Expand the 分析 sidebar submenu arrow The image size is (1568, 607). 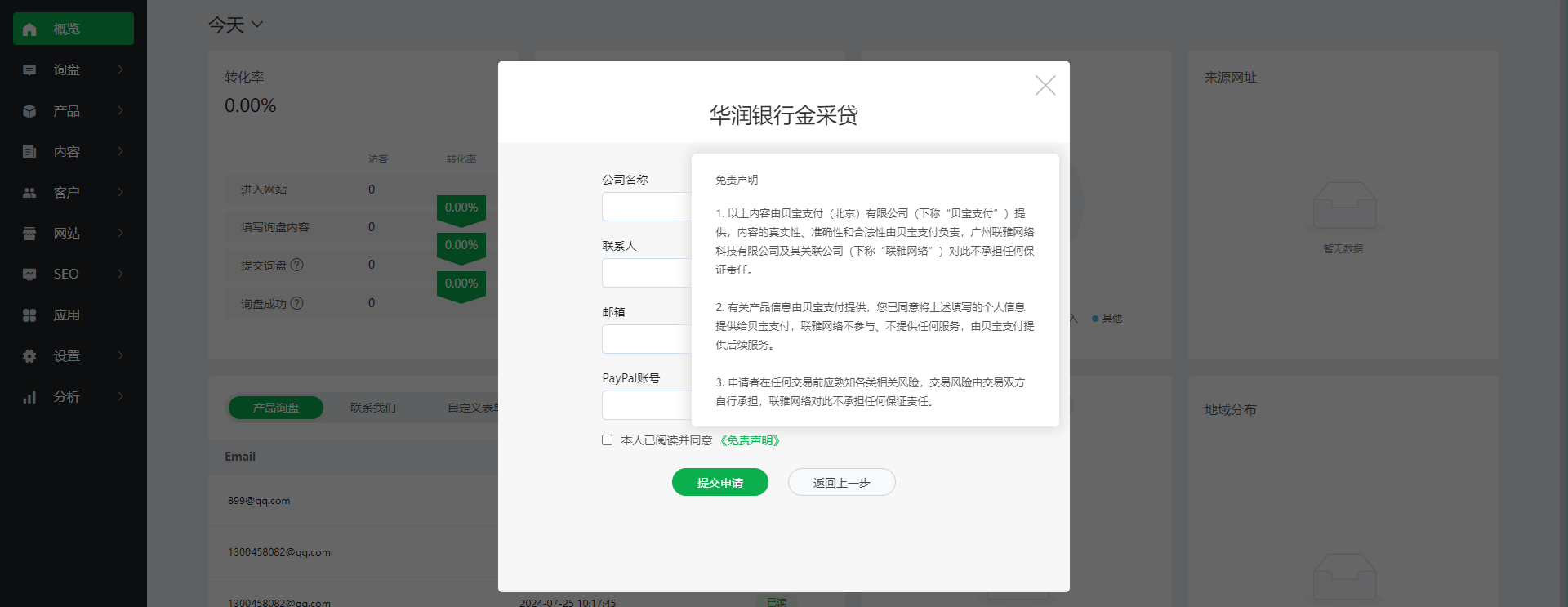pos(121,397)
